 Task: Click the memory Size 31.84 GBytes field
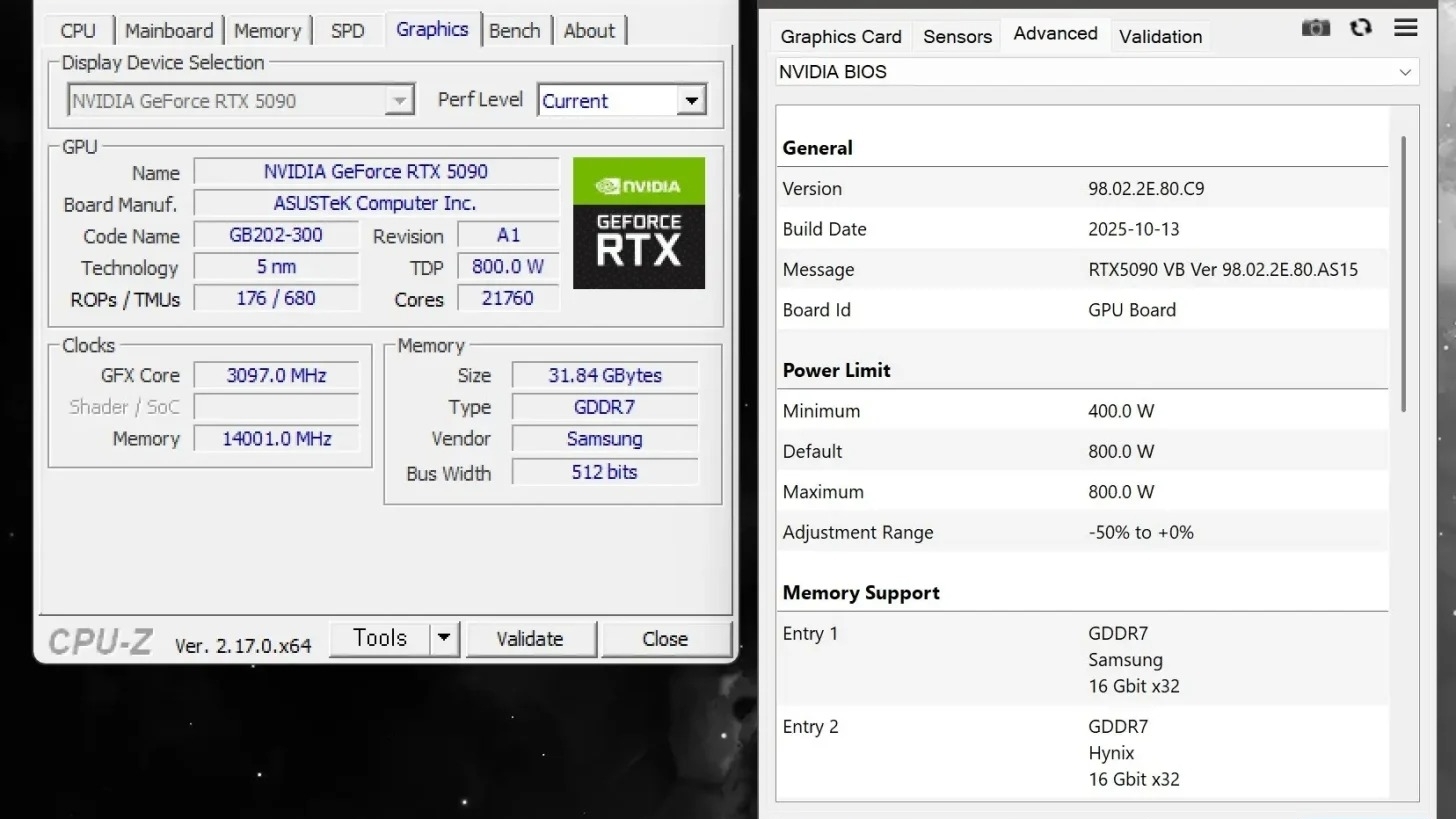[x=605, y=376]
